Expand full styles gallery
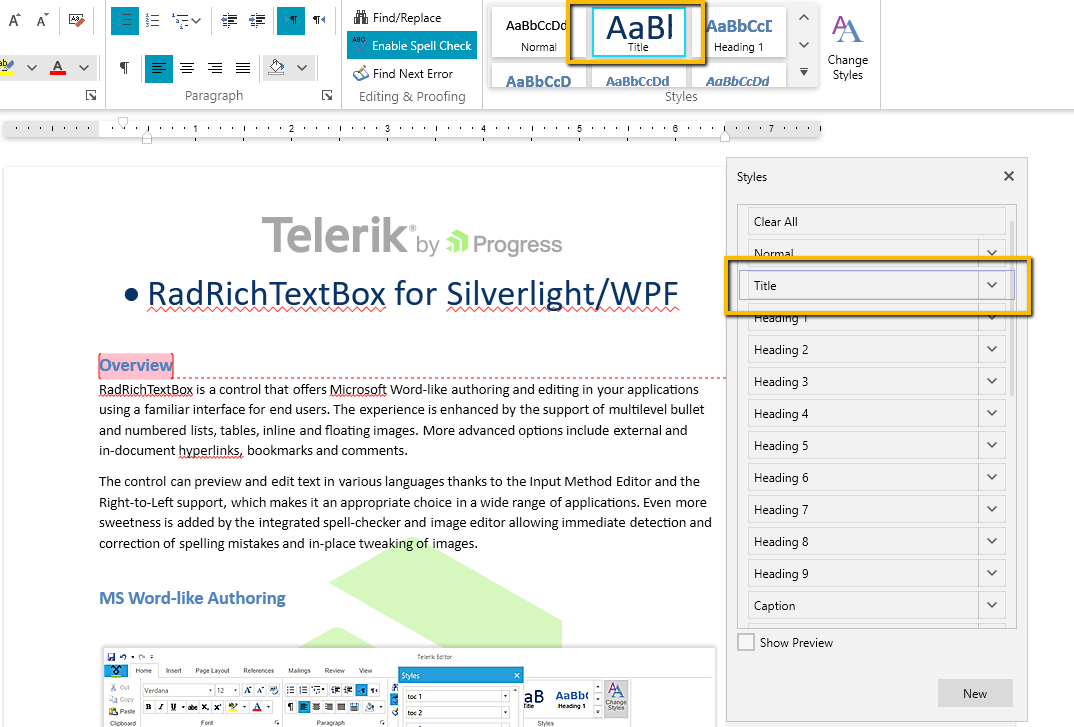This screenshot has height=727, width=1074. 804,72
